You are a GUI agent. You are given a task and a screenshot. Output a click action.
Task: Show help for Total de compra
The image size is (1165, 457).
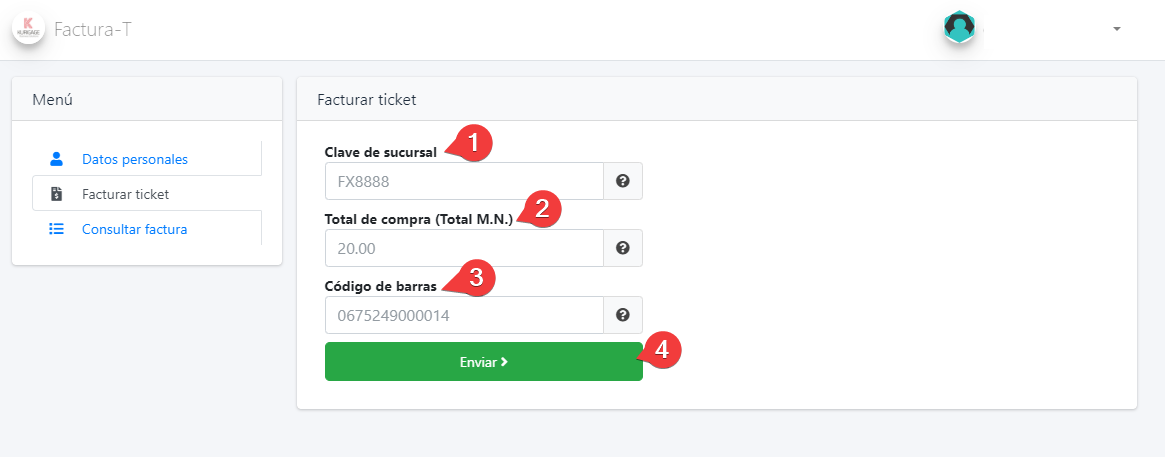click(x=623, y=248)
